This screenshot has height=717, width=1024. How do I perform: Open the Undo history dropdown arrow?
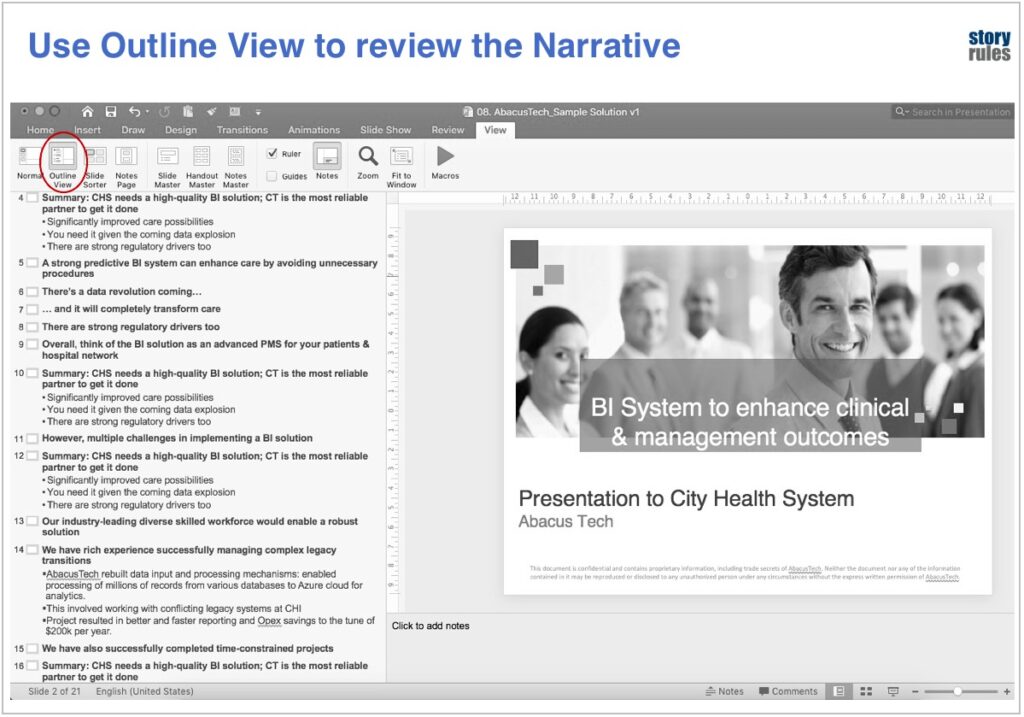[x=147, y=112]
